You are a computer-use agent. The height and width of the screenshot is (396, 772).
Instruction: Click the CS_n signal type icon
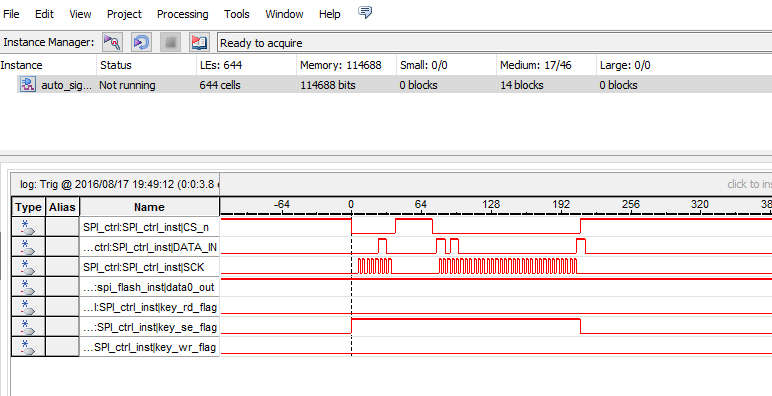click(x=28, y=227)
